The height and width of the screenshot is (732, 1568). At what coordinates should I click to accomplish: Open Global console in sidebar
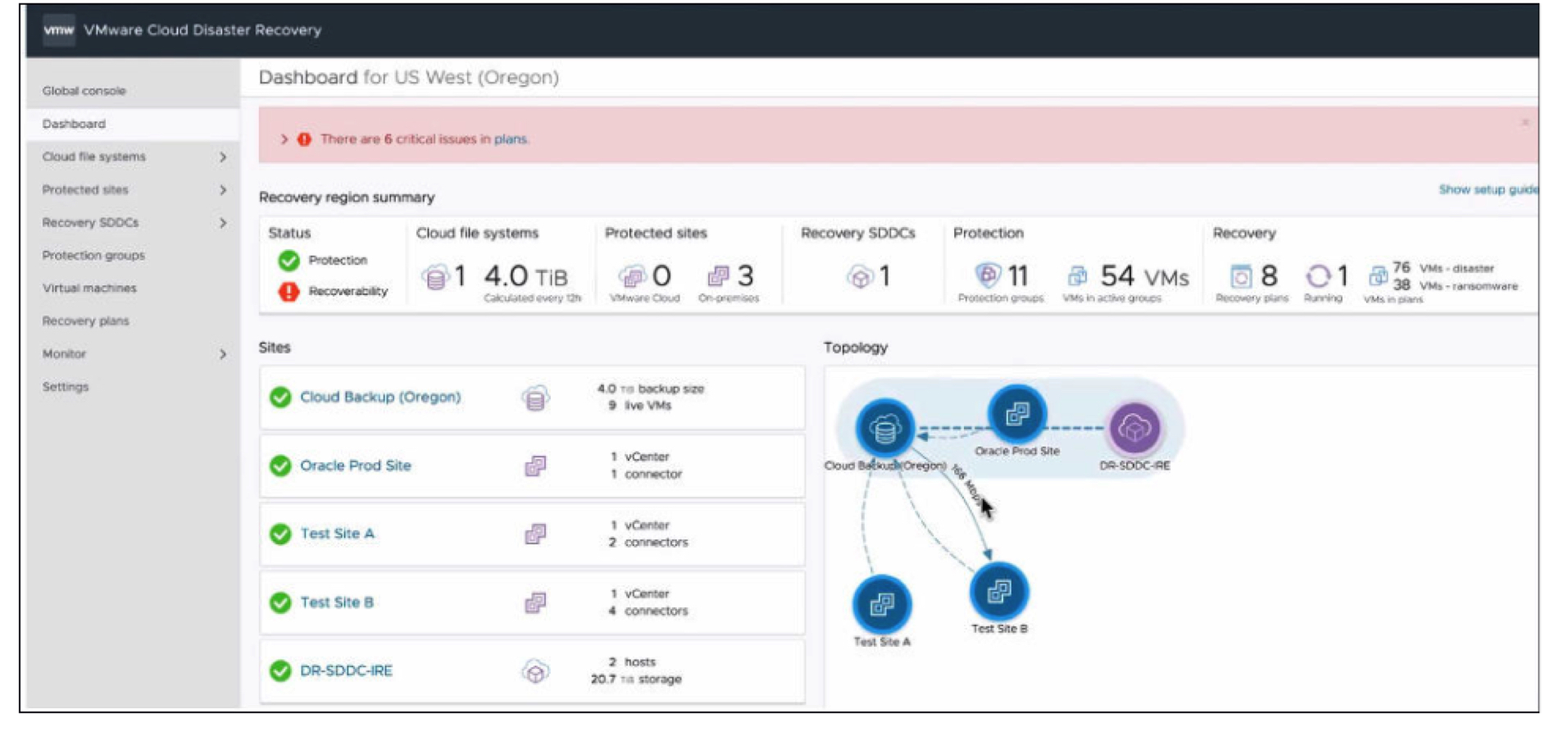pyautogui.click(x=84, y=91)
